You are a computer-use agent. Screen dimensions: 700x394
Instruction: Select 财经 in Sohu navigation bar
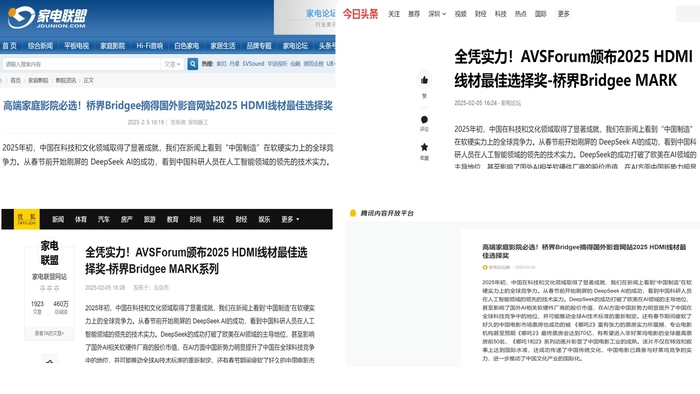coord(241,219)
